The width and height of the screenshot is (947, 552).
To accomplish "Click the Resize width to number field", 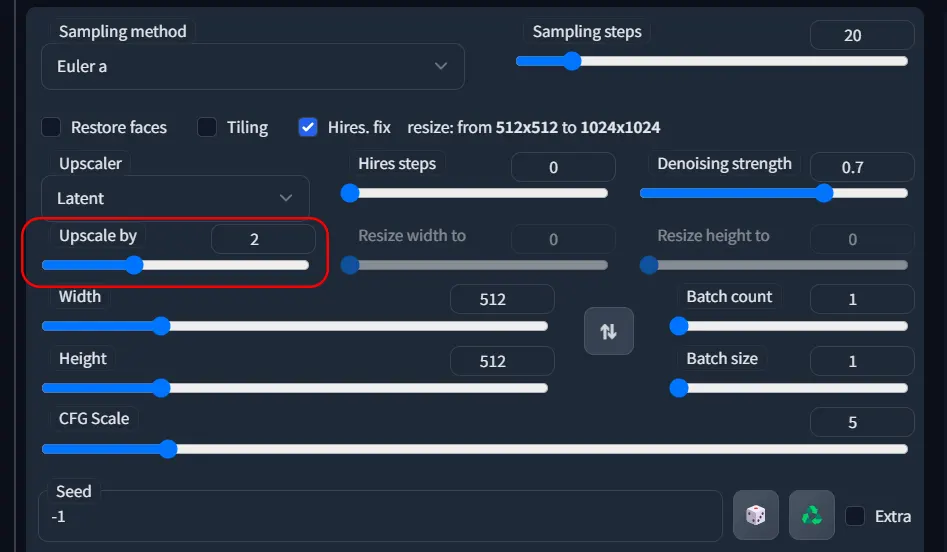I will [x=563, y=239].
